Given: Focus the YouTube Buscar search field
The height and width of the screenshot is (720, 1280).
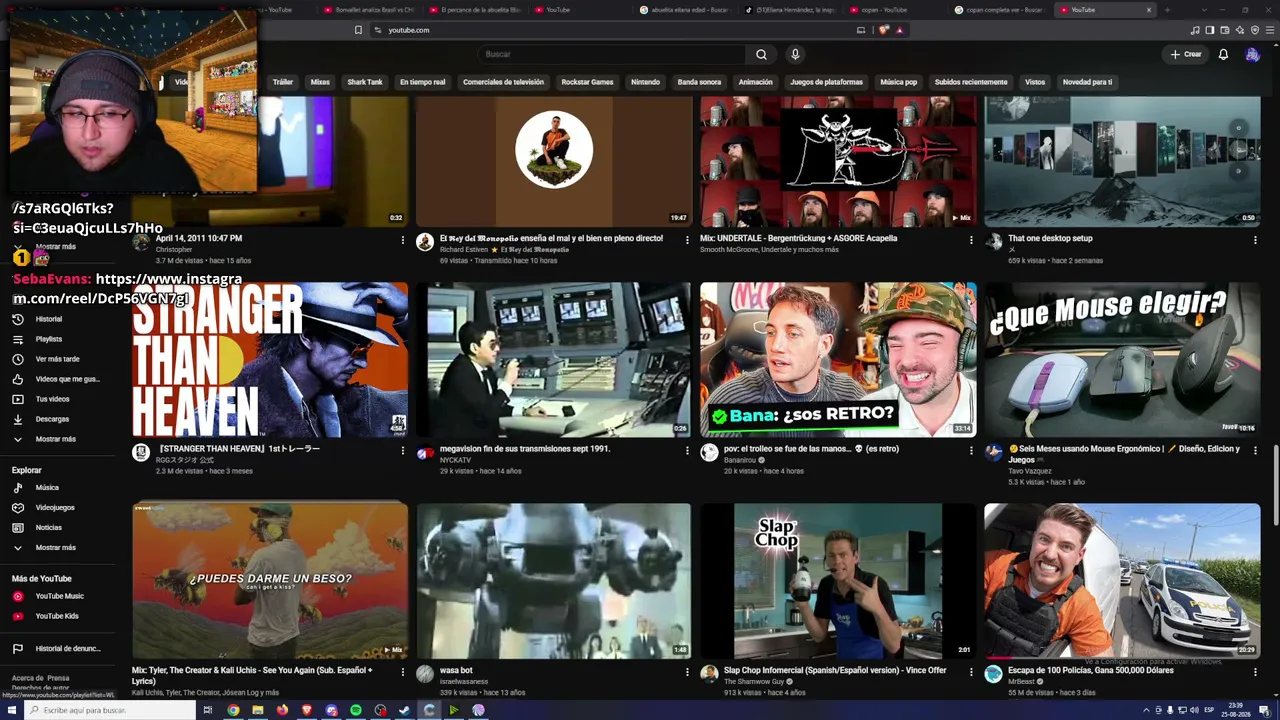Looking at the screenshot, I should (611, 54).
